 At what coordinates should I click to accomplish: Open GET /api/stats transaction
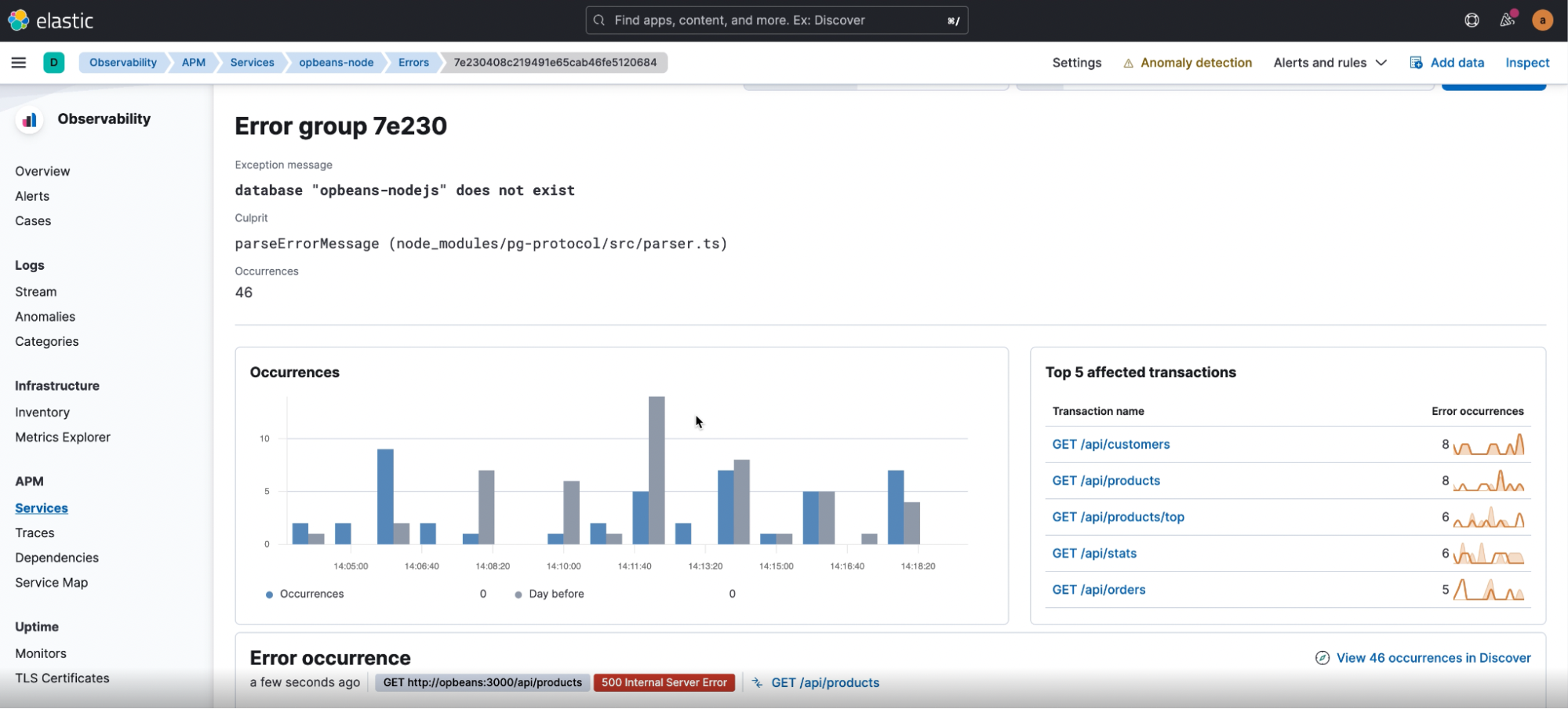click(x=1094, y=554)
